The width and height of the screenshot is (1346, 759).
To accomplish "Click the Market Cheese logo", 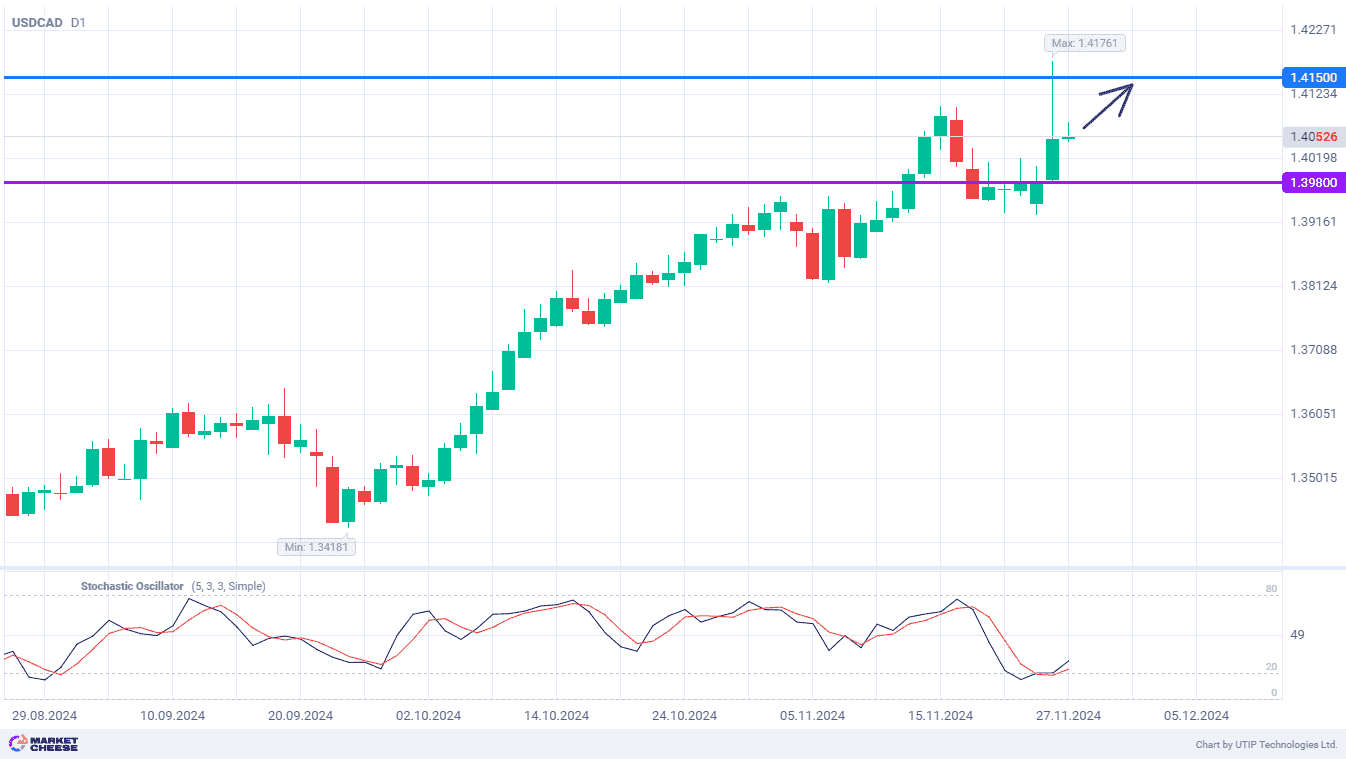I will click(x=43, y=744).
